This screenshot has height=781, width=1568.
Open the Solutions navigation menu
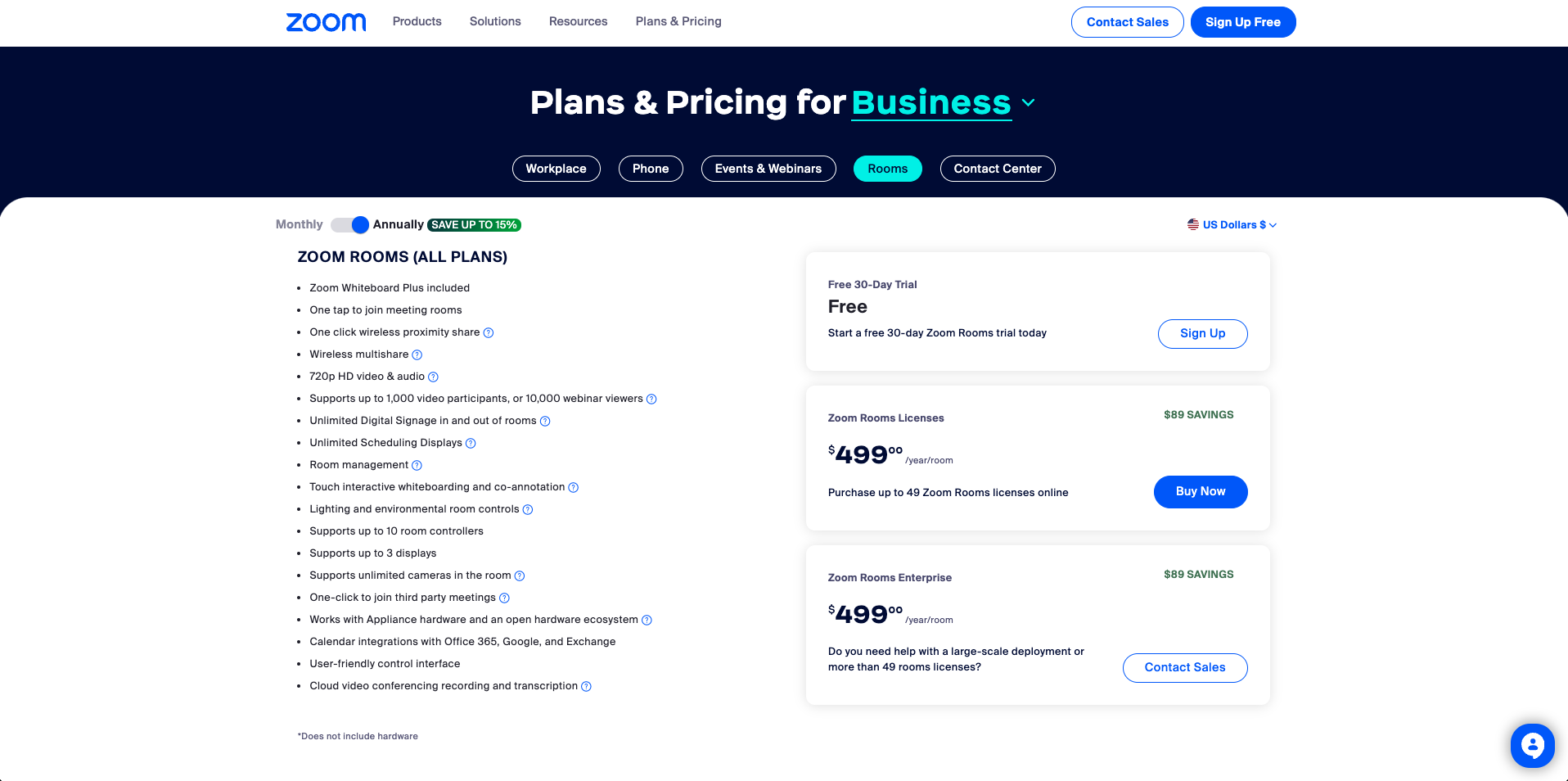click(x=495, y=21)
